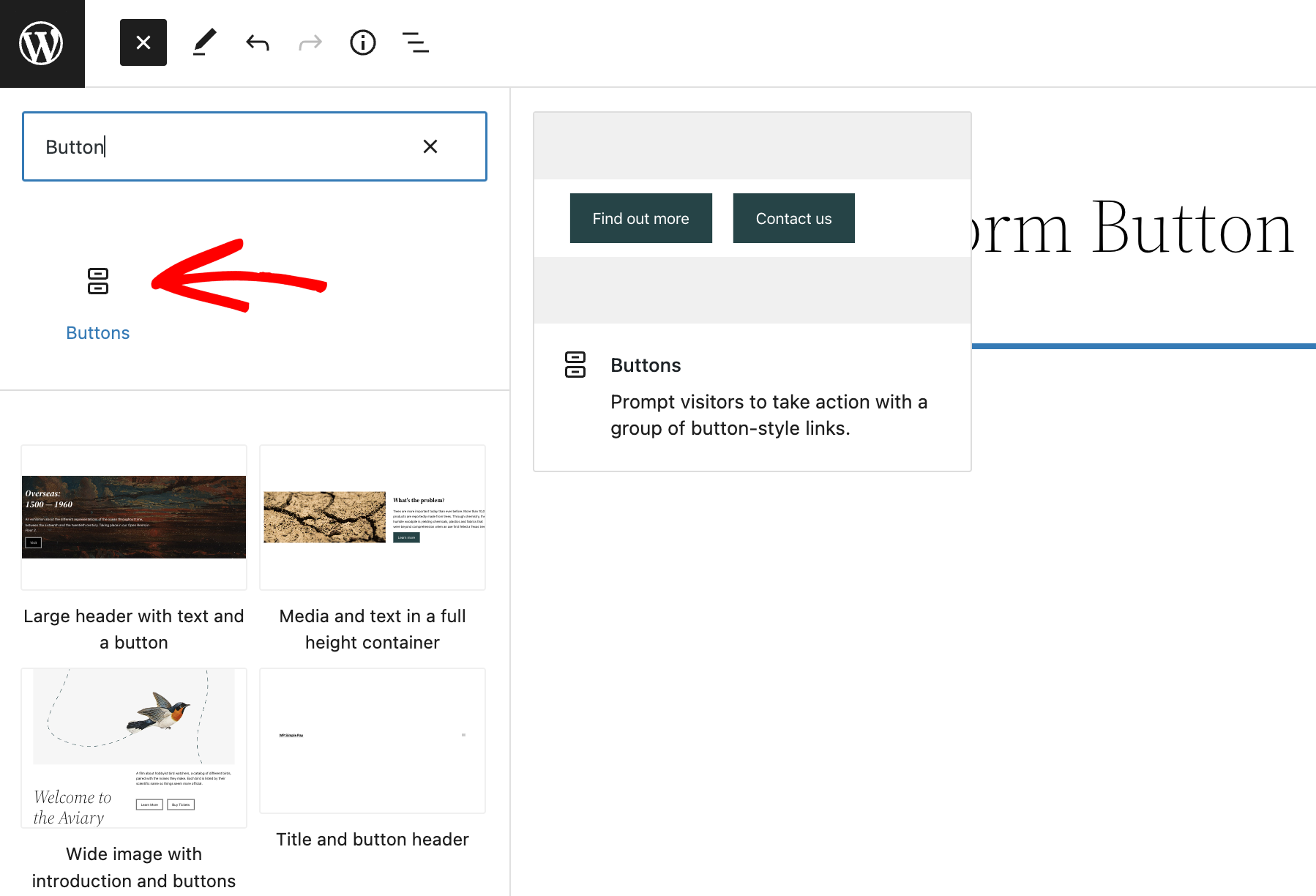Close the block inserter panel
Image resolution: width=1316 pixels, height=896 pixels.
[x=143, y=43]
